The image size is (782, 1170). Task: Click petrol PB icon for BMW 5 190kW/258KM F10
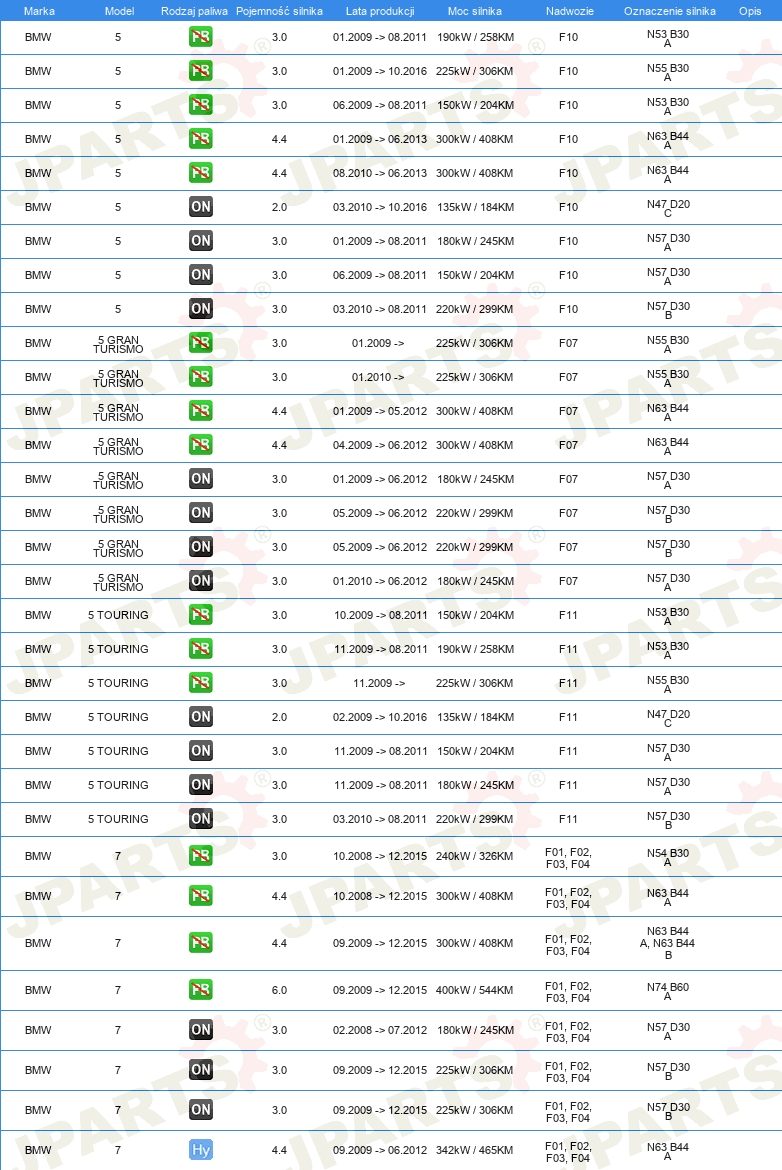pos(201,37)
